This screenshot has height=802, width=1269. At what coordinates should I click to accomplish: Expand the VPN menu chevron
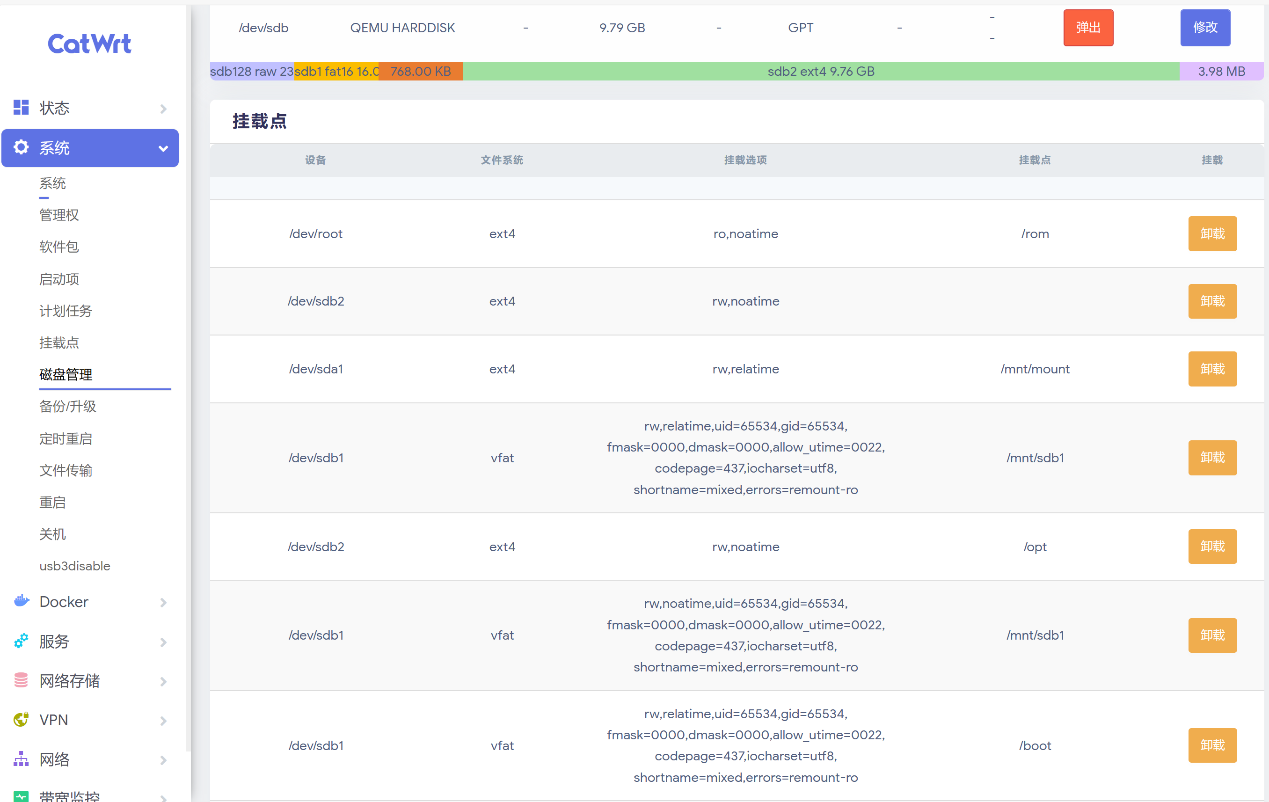coord(163,721)
